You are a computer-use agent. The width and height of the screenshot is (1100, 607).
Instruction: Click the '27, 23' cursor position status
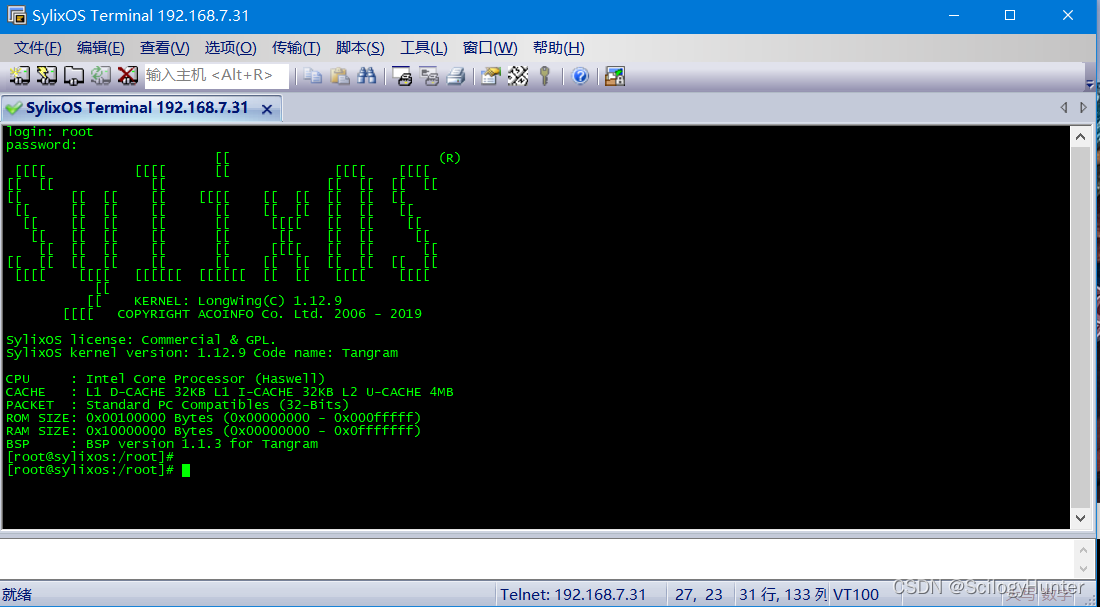[699, 595]
